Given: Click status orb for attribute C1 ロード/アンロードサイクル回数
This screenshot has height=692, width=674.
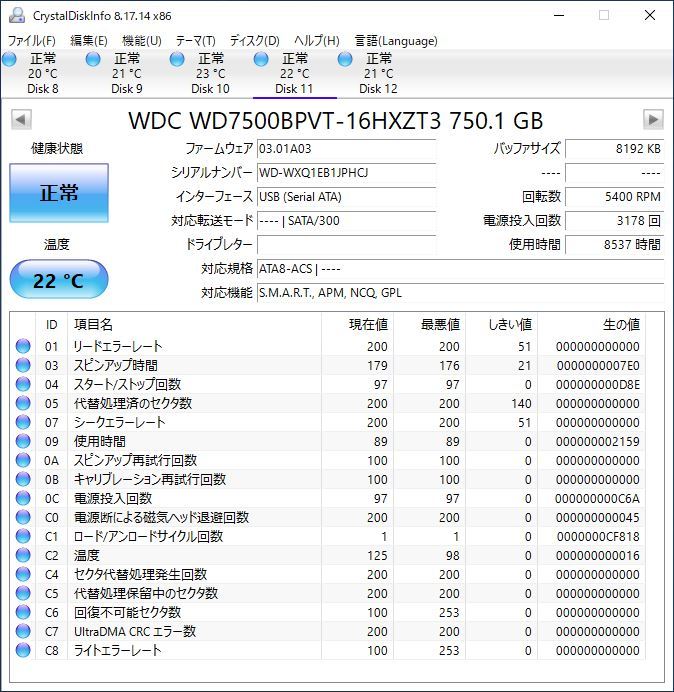Looking at the screenshot, I should pos(23,536).
